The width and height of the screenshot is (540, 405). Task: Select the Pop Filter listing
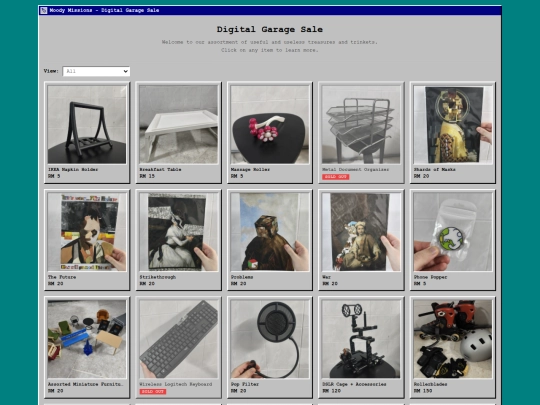point(270,347)
